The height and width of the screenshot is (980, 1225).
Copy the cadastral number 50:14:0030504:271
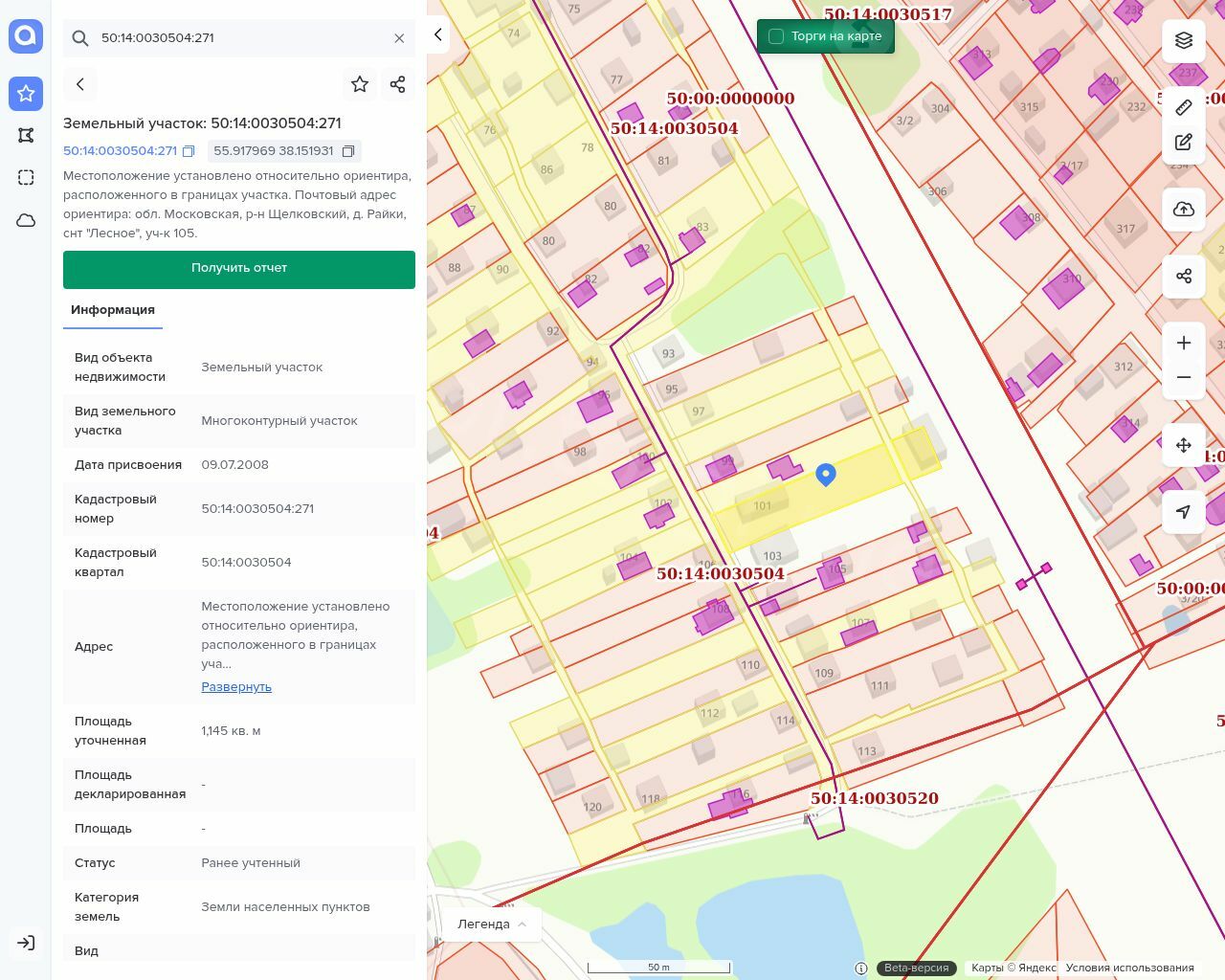(x=189, y=151)
